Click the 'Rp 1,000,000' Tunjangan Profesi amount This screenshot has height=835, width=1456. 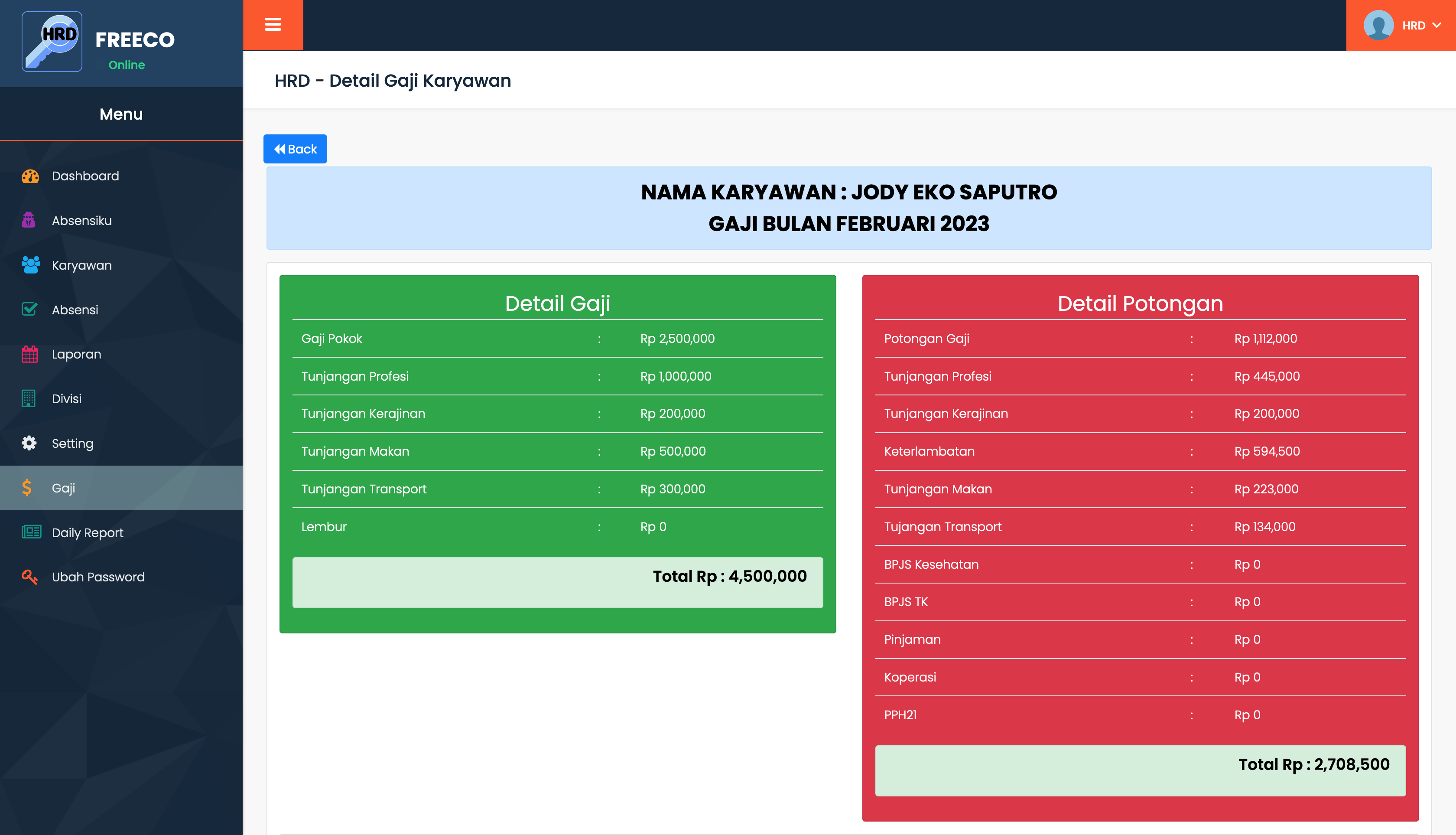[x=676, y=376]
